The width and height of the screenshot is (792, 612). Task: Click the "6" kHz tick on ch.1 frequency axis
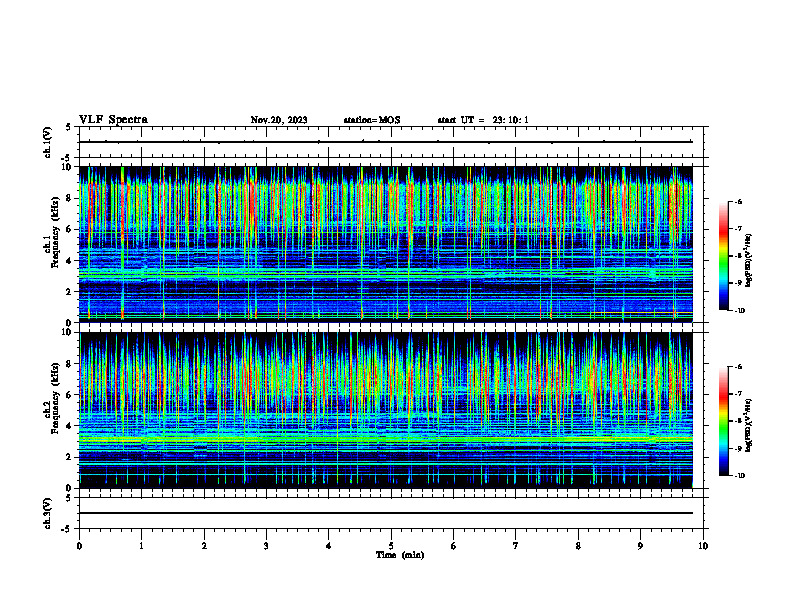70,229
